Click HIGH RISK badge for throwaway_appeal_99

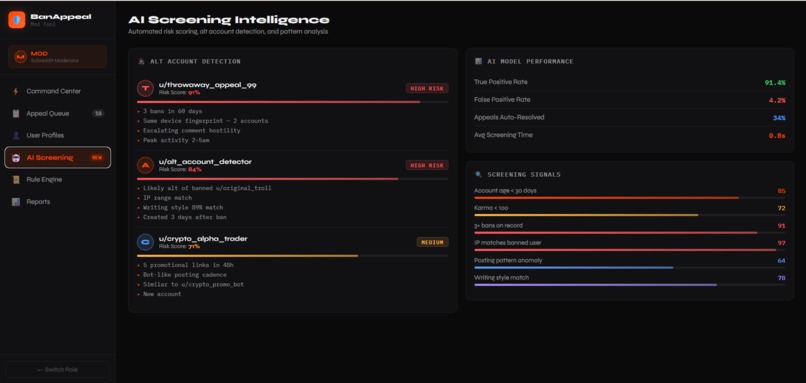tap(427, 88)
